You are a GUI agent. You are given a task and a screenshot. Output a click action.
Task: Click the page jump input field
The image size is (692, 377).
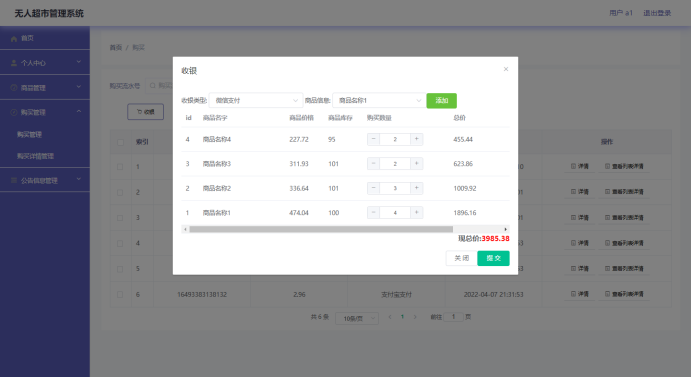[453, 317]
